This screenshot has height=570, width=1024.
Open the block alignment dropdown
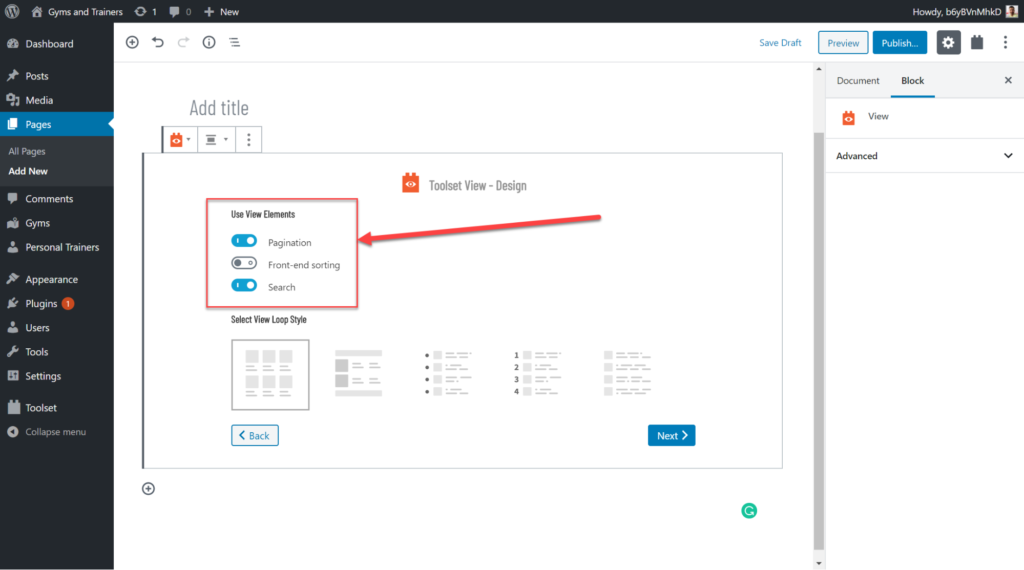tap(216, 140)
